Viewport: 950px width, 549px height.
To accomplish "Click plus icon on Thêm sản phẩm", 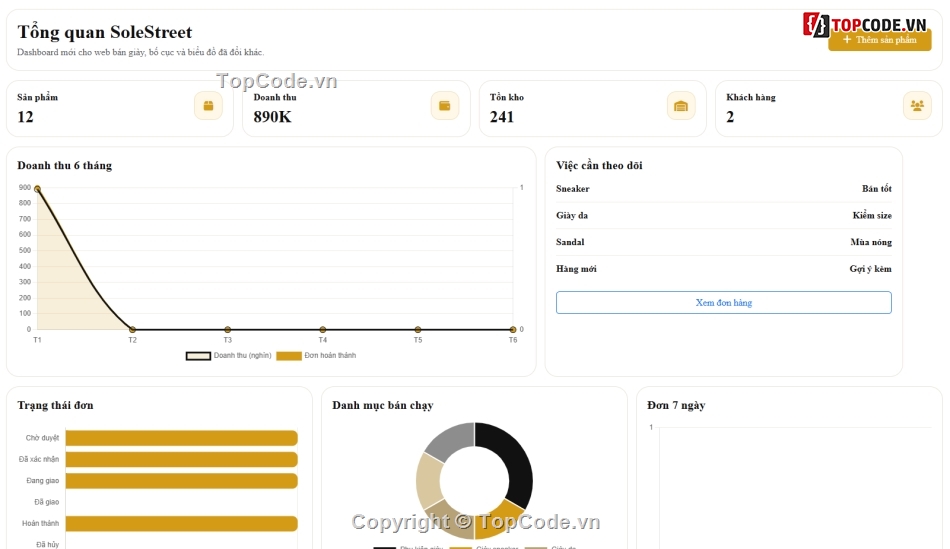I will (x=847, y=40).
